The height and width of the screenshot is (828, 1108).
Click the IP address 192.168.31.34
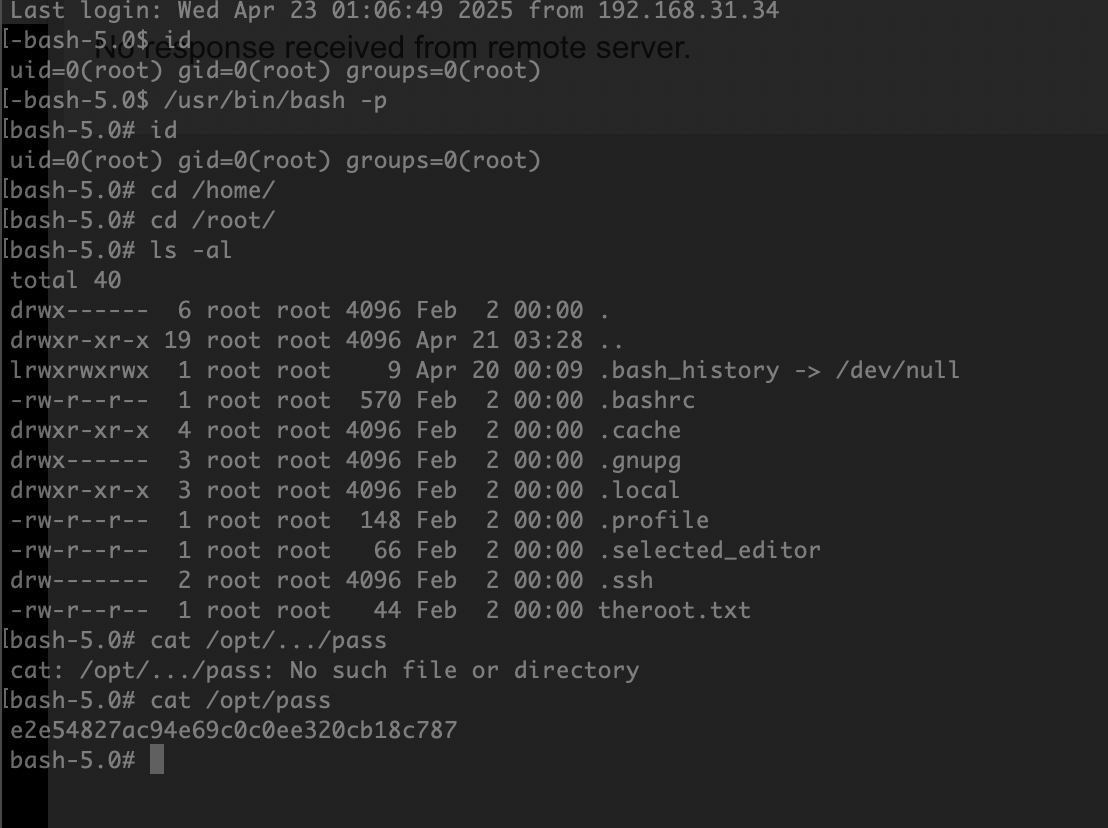coord(688,11)
